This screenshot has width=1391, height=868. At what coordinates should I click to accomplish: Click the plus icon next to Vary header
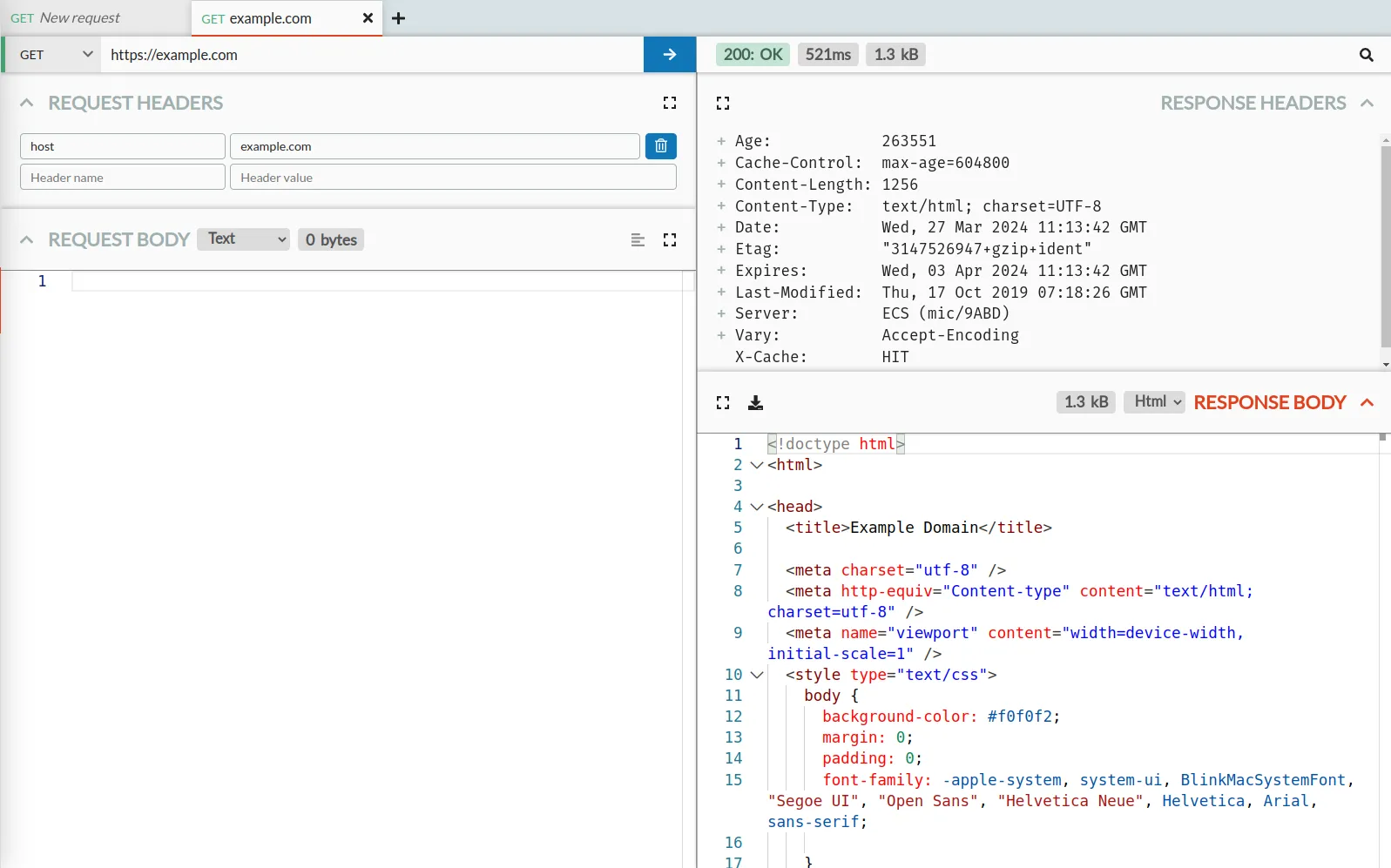(x=721, y=334)
